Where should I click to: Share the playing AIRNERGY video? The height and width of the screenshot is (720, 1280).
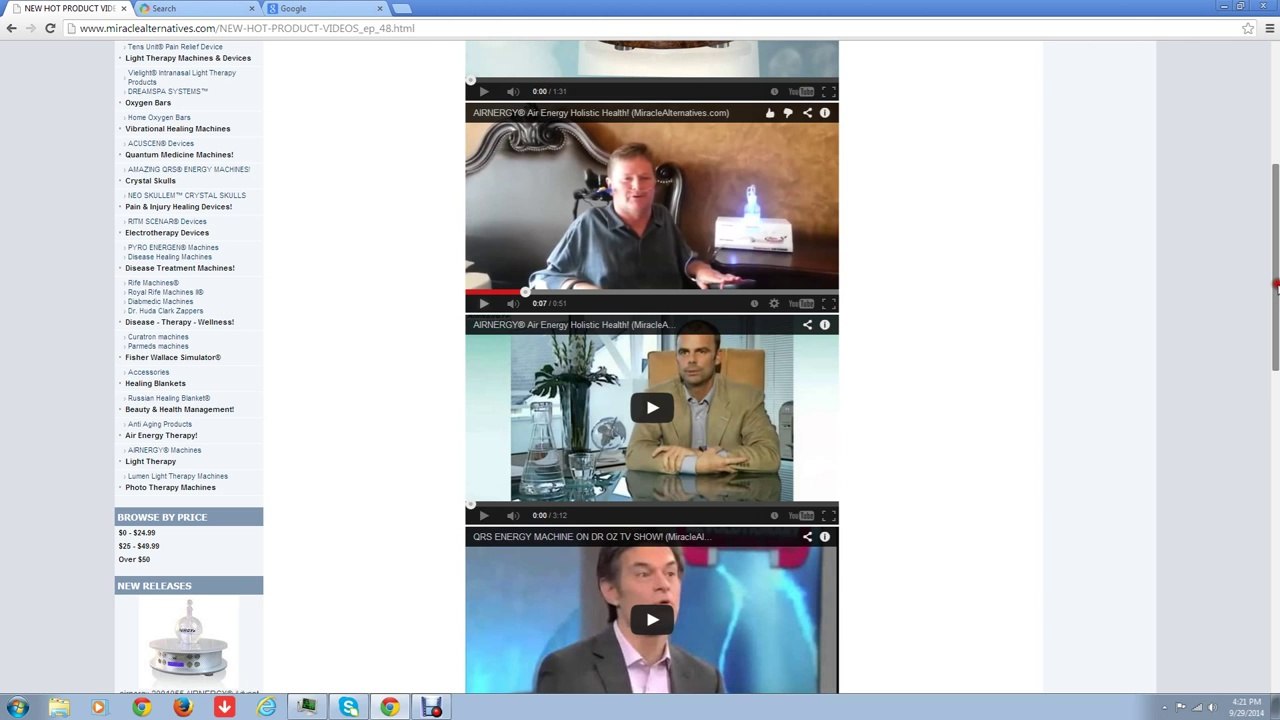point(807,113)
